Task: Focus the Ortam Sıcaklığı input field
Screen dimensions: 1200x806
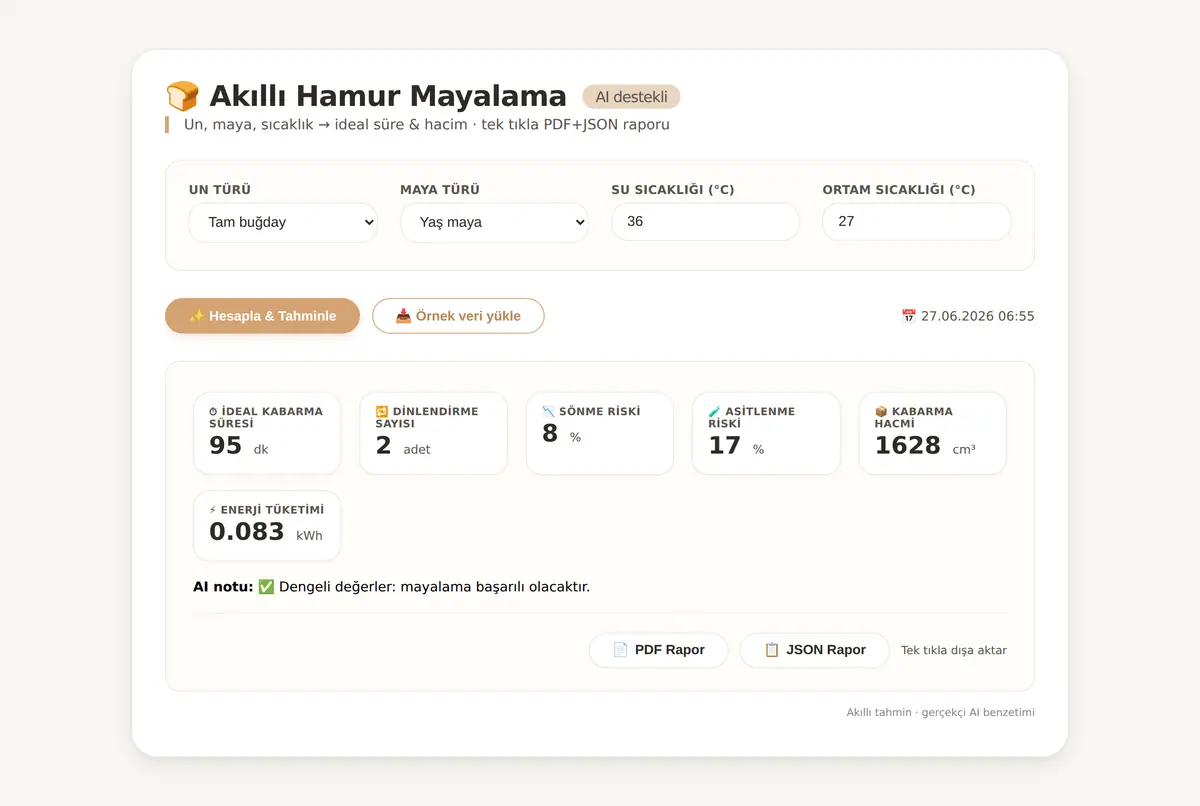Action: click(x=916, y=221)
